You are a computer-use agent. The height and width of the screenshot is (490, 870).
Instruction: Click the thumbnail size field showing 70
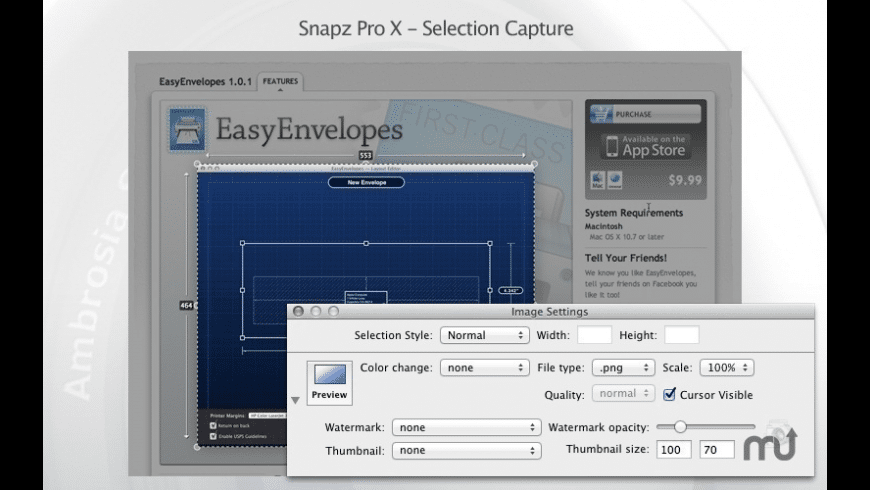coord(717,449)
